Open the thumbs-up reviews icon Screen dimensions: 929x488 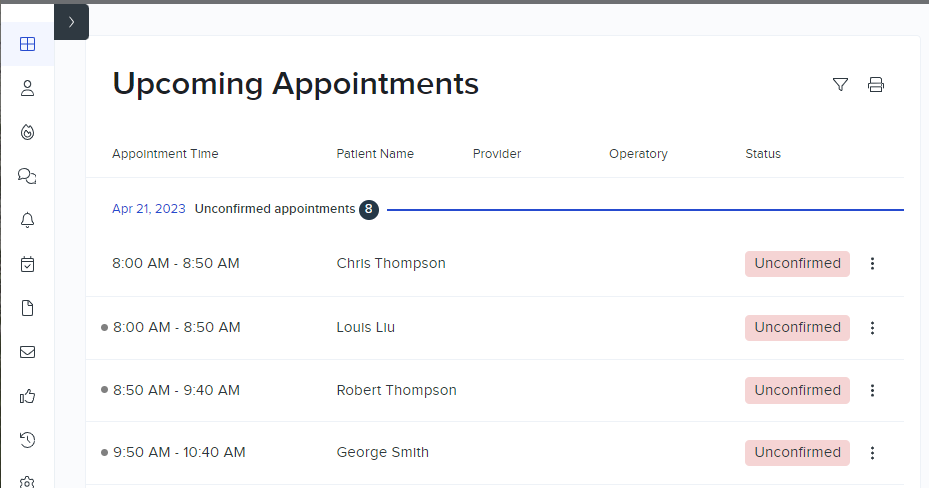click(x=28, y=396)
